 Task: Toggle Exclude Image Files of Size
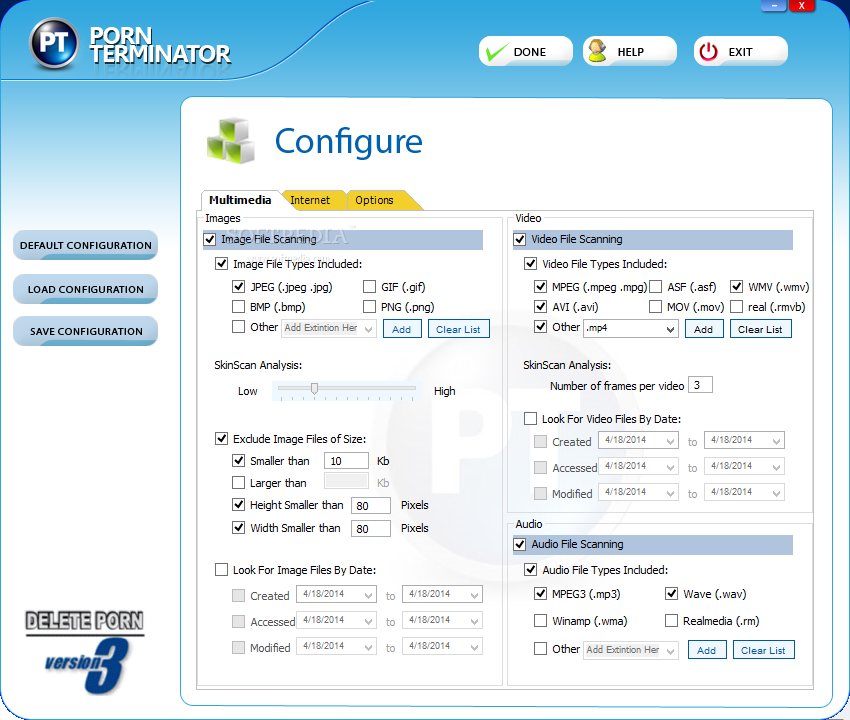(221, 438)
